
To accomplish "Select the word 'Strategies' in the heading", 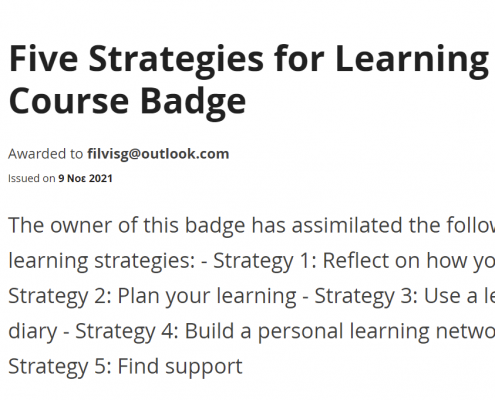I will pyautogui.click(x=176, y=61).
